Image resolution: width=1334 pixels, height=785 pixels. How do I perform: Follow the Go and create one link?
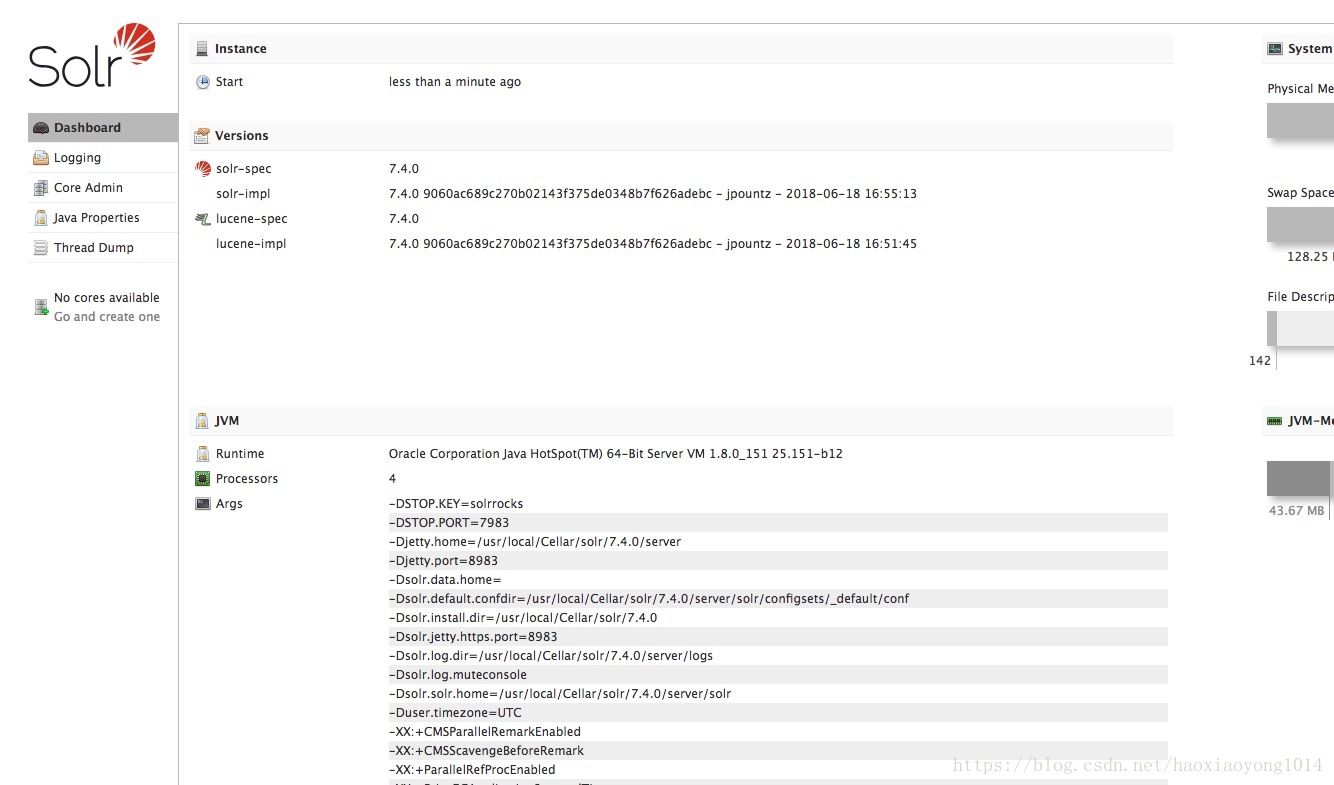coord(107,317)
